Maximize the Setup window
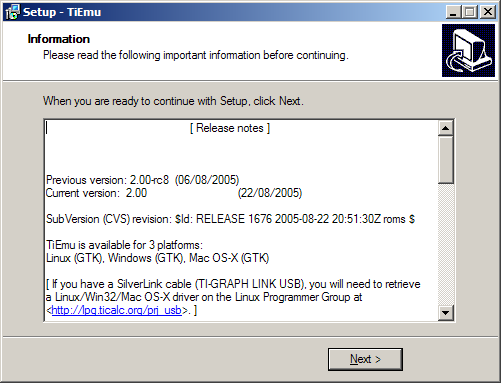The image size is (501, 383). (470, 12)
